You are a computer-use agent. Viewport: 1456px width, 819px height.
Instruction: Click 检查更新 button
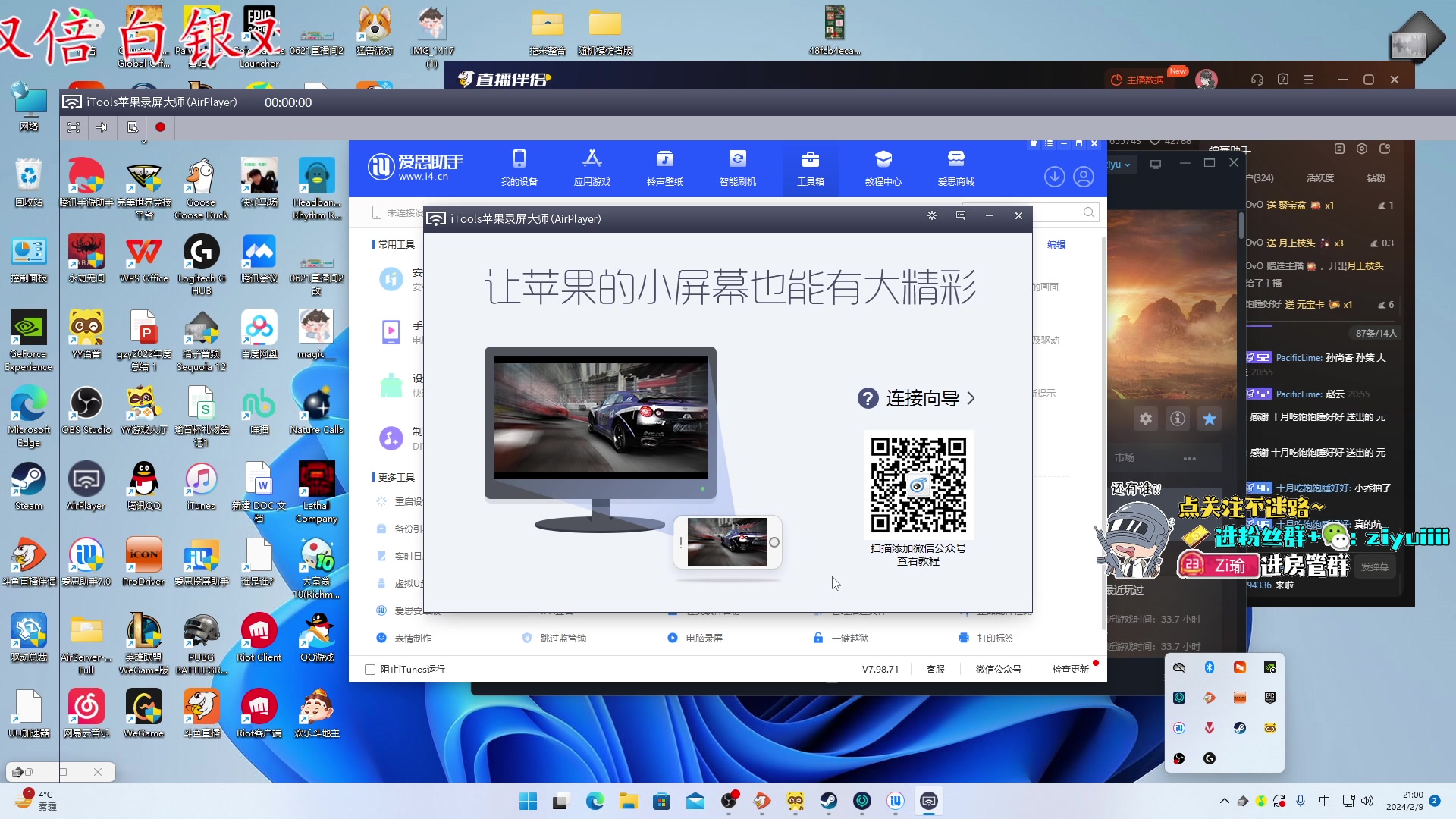[1070, 670]
